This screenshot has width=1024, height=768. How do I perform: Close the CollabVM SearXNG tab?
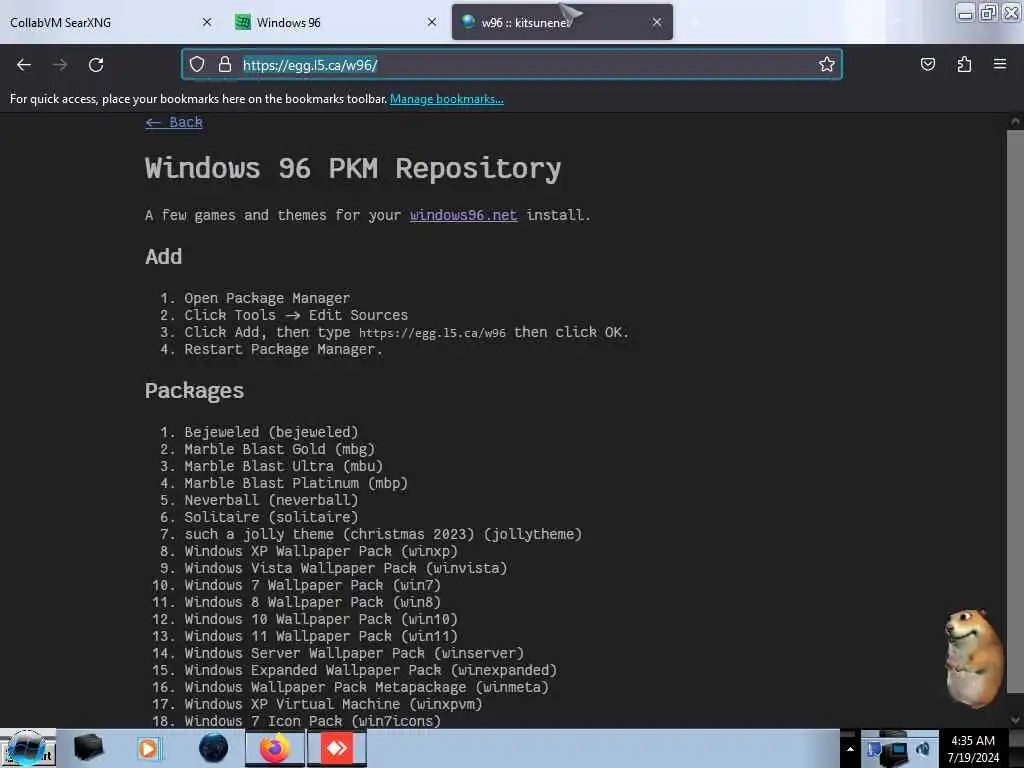click(207, 22)
